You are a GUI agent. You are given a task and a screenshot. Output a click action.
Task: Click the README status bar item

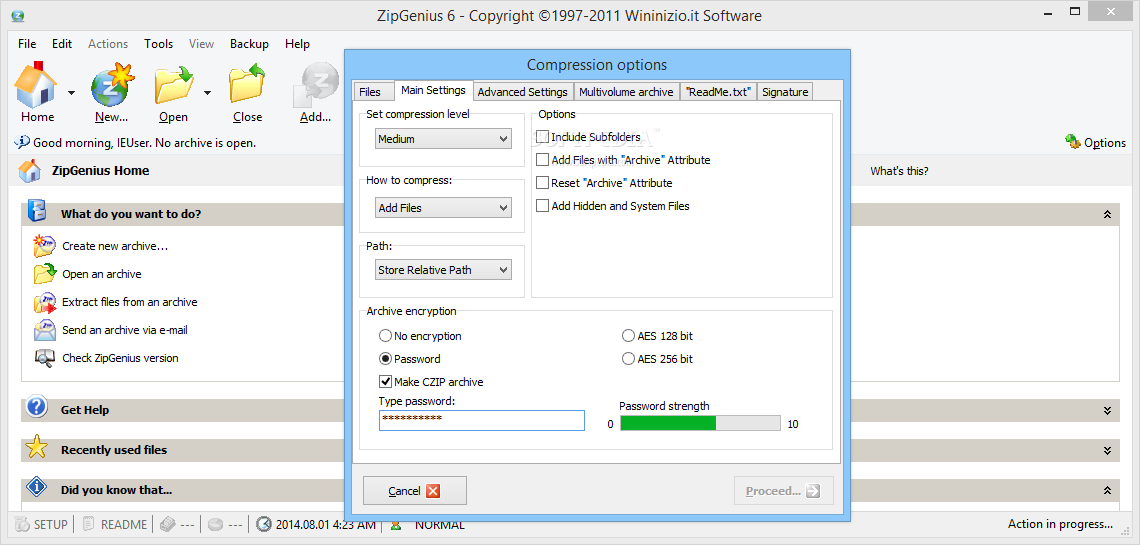(x=114, y=524)
